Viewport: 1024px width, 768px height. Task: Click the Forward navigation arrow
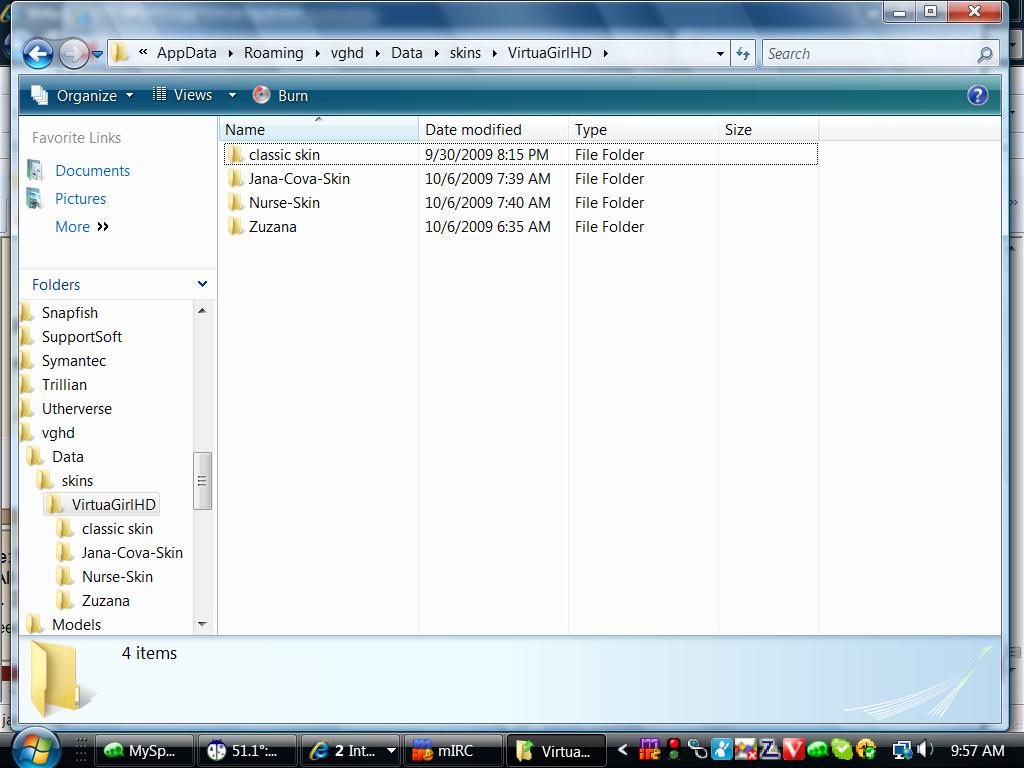pos(74,54)
